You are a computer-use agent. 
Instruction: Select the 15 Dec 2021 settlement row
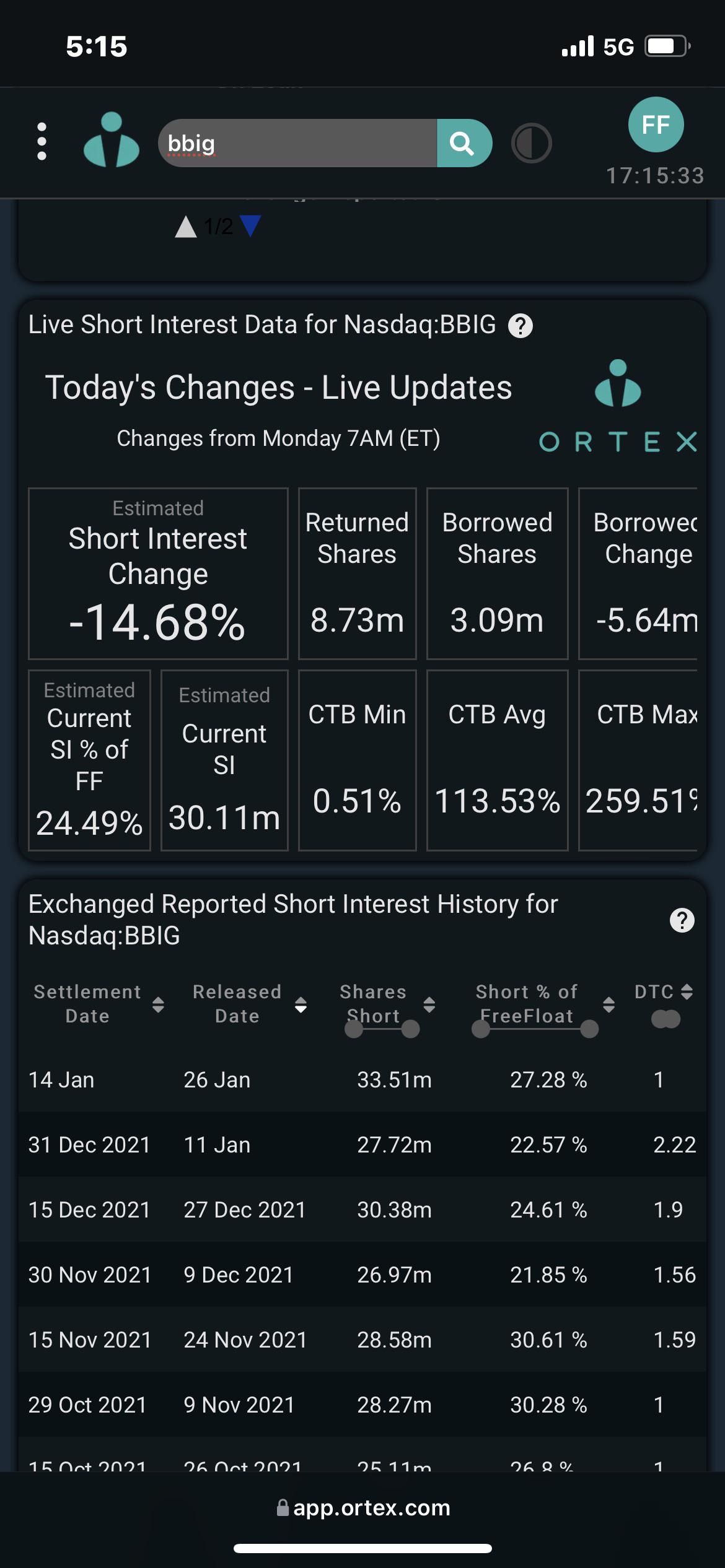point(362,1209)
